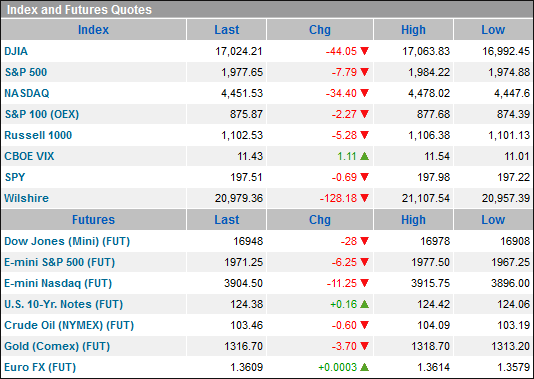Click the Futures section header

[x=93, y=220]
